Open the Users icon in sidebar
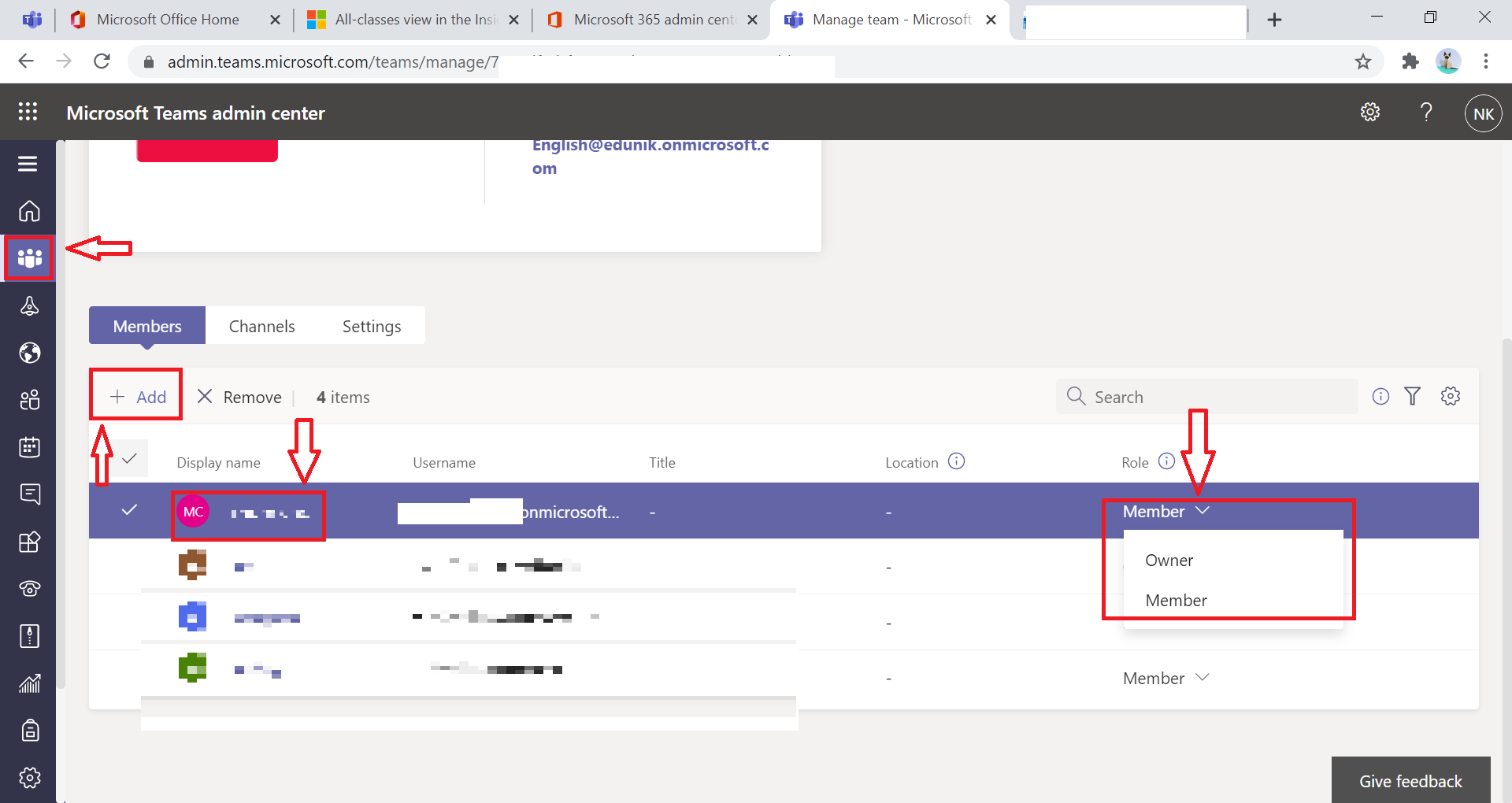 click(x=29, y=400)
